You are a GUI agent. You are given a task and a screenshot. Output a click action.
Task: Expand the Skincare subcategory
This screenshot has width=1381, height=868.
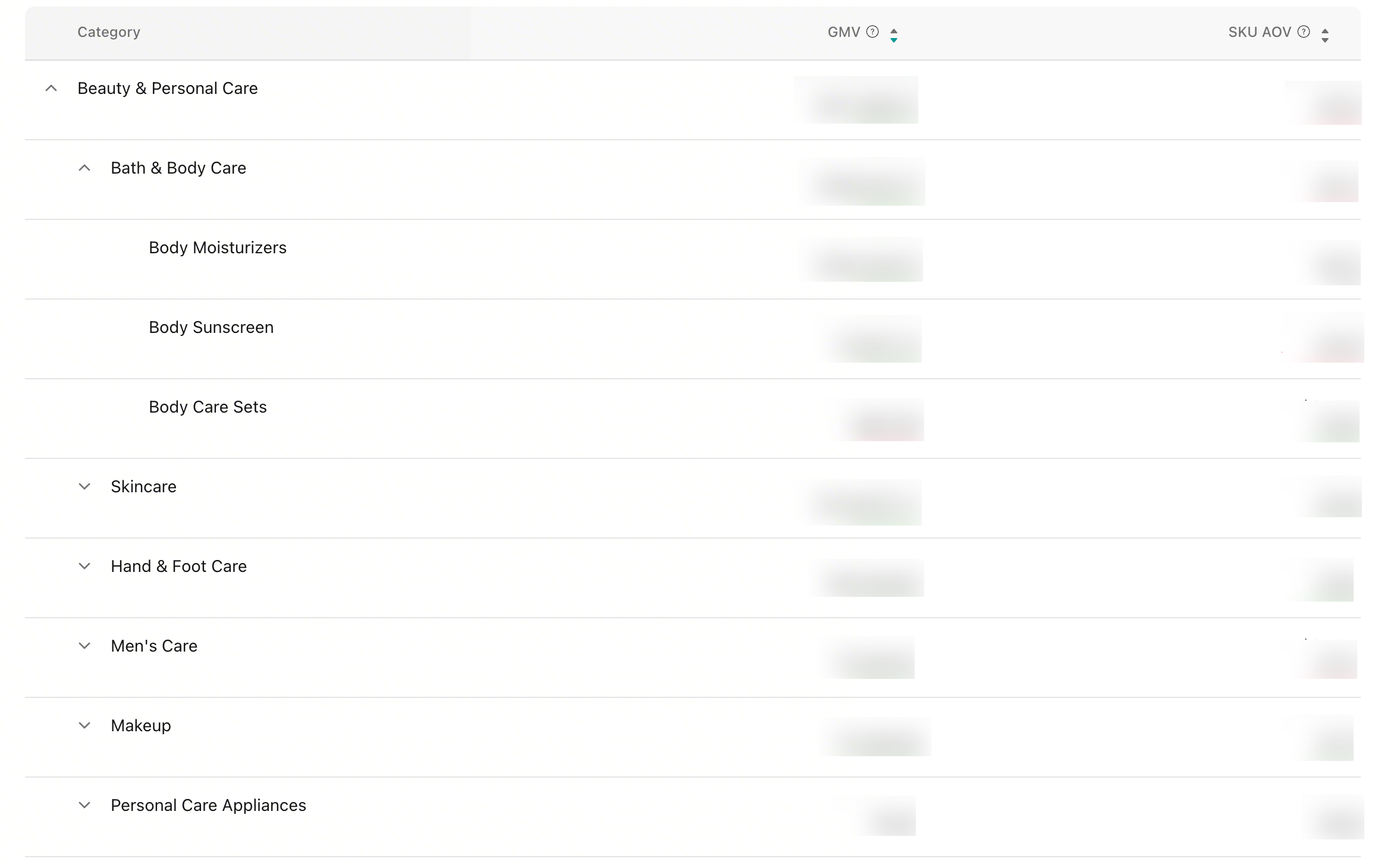(x=85, y=487)
